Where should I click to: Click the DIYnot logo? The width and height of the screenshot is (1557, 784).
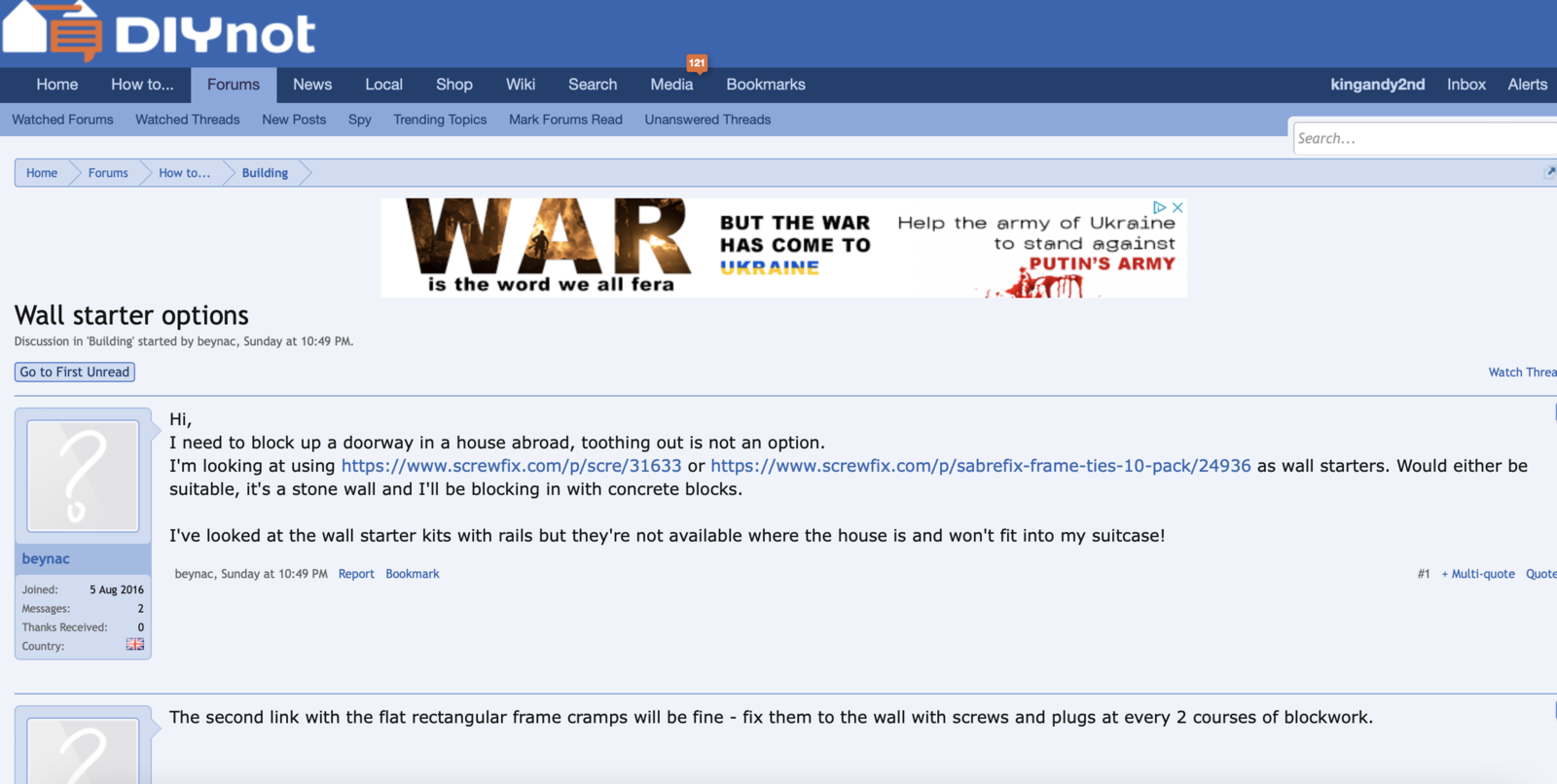(x=159, y=31)
